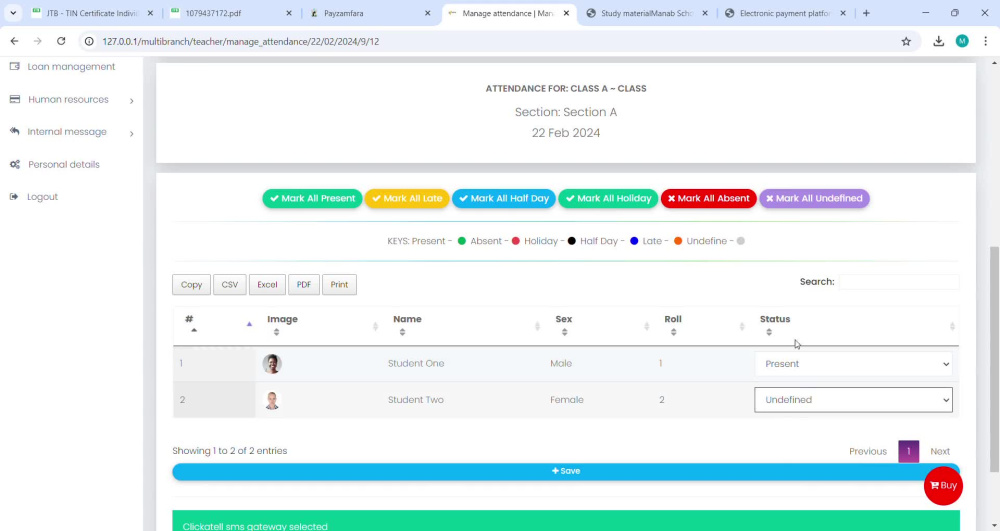Click Mark All Half Day
This screenshot has height=531, width=1000.
click(x=504, y=198)
